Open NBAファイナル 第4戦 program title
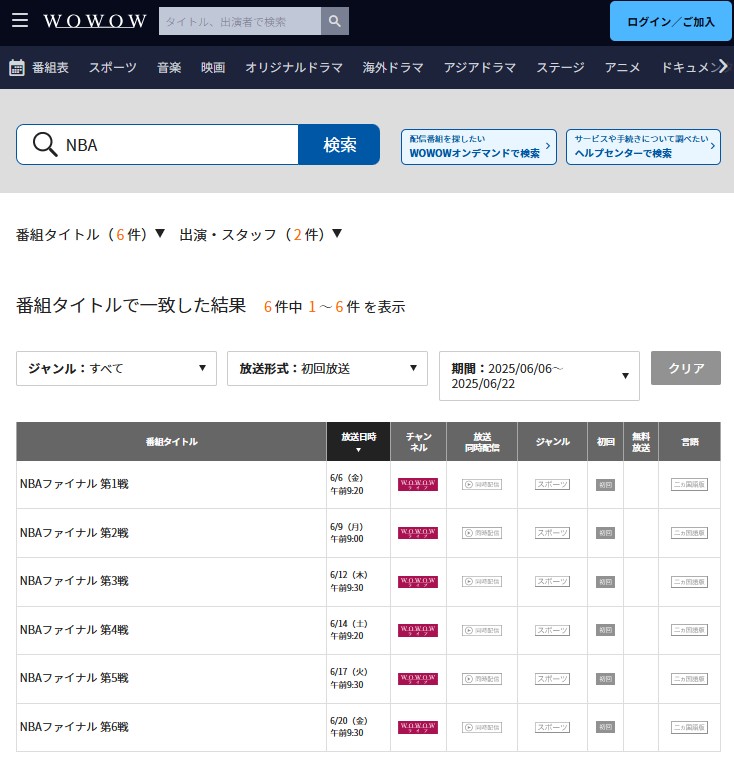 click(x=74, y=630)
